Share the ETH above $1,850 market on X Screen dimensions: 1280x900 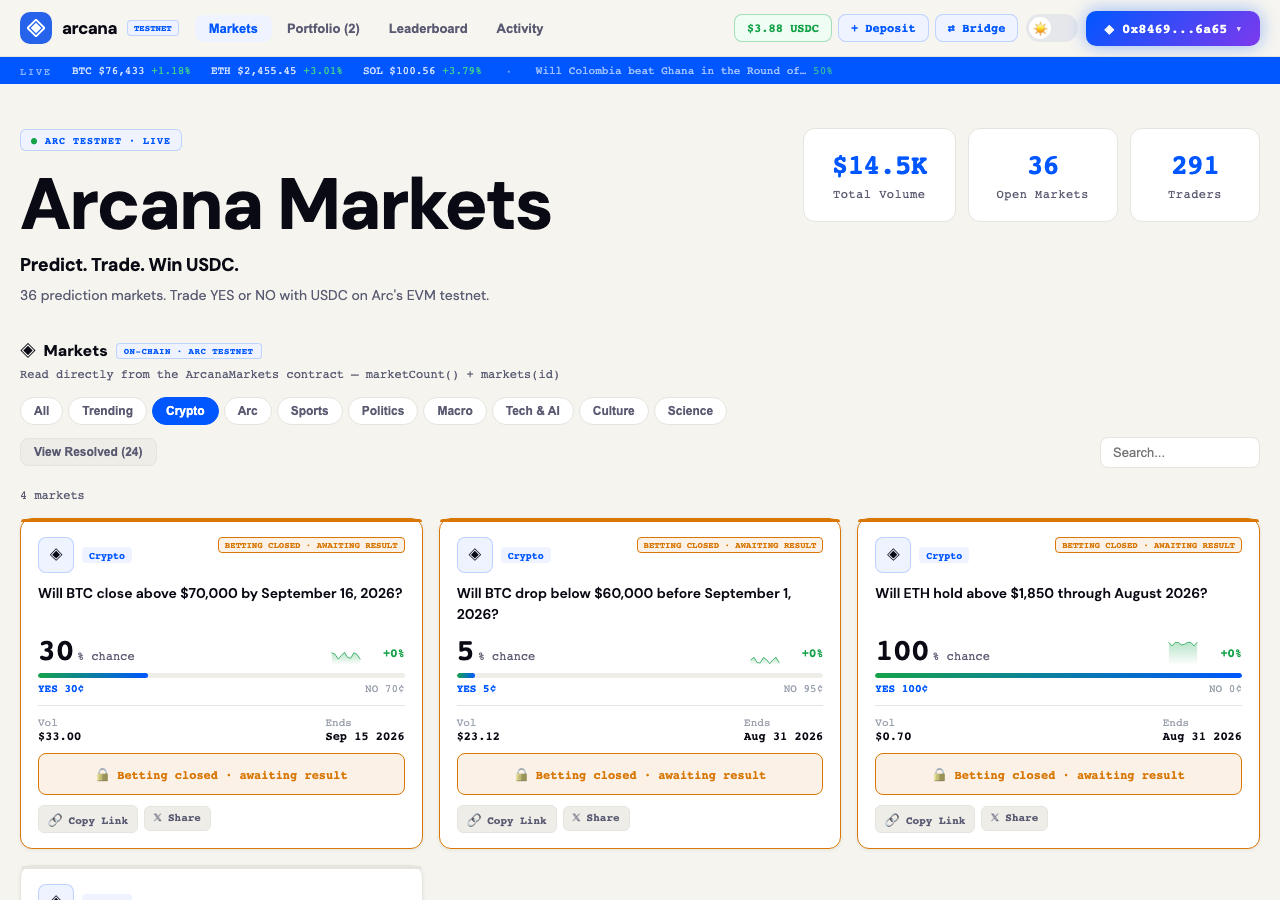coord(1014,818)
